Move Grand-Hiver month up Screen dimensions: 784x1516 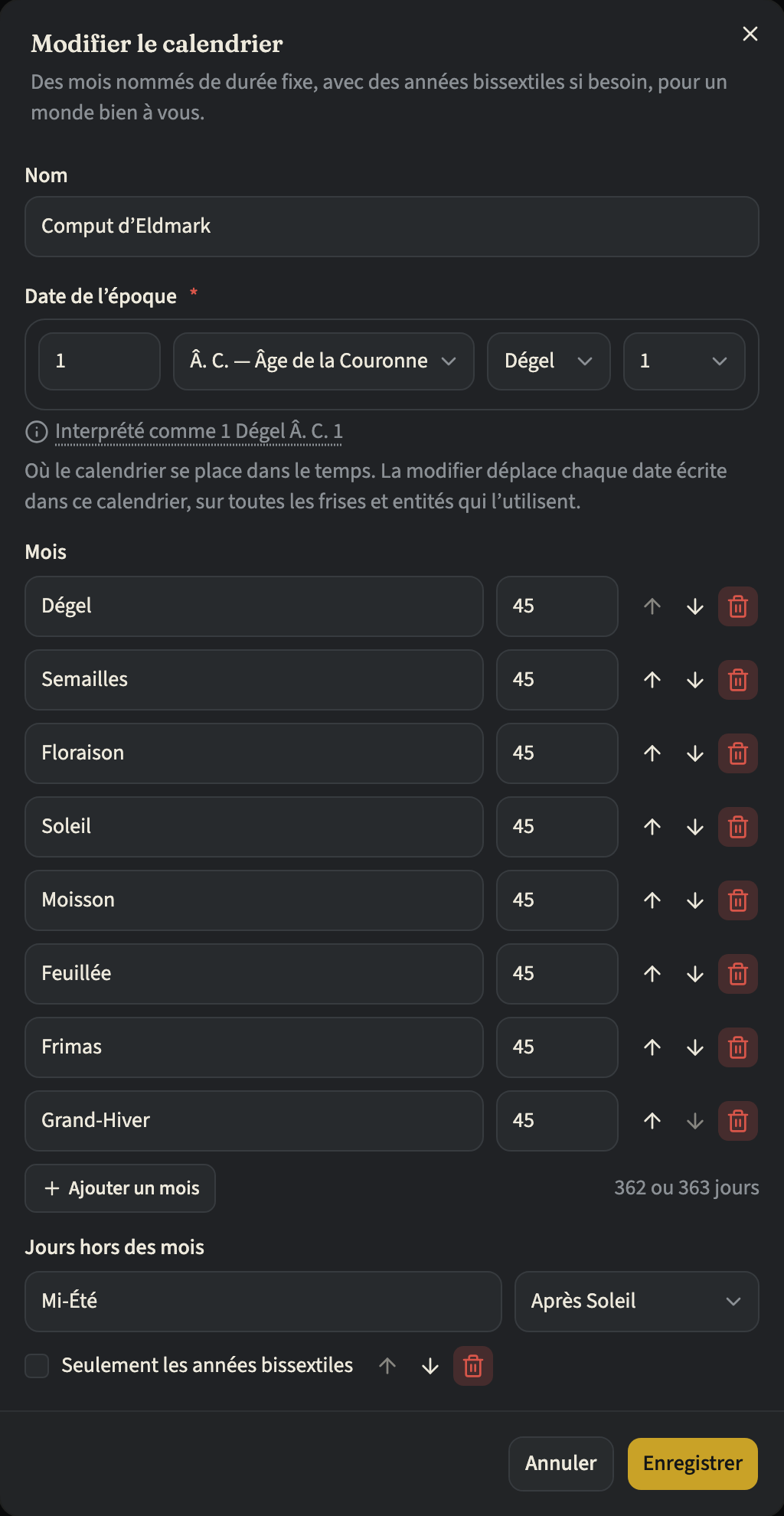(652, 1121)
